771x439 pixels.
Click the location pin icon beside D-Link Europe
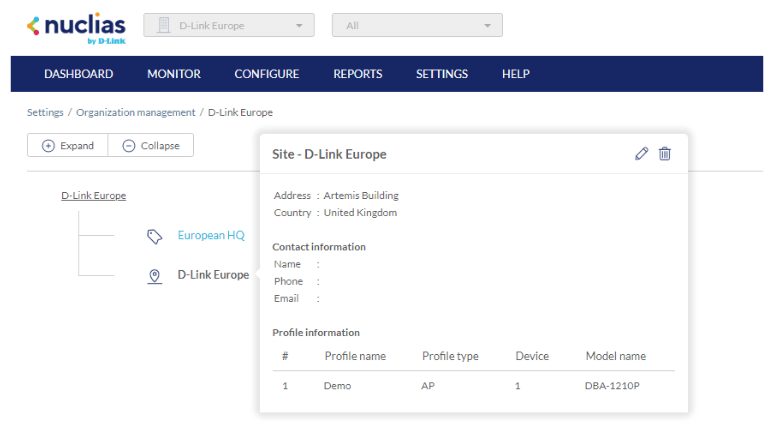154,276
